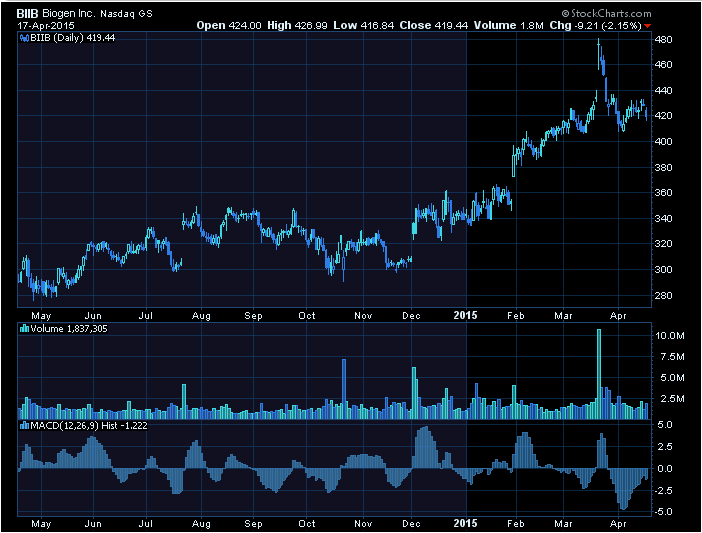This screenshot has height=533, width=702.
Task: Click the bar icon beside Volume 1,837,305
Action: click(x=24, y=329)
